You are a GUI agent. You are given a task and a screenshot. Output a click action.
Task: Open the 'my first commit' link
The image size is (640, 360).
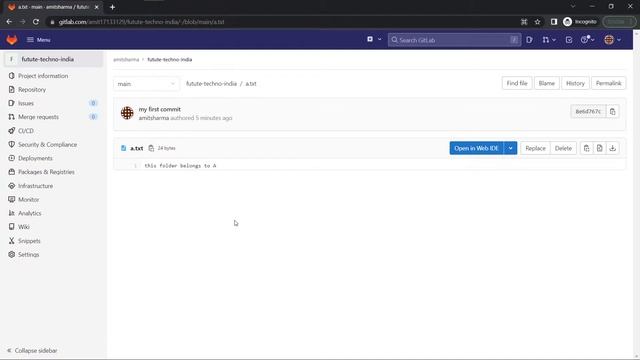160,109
